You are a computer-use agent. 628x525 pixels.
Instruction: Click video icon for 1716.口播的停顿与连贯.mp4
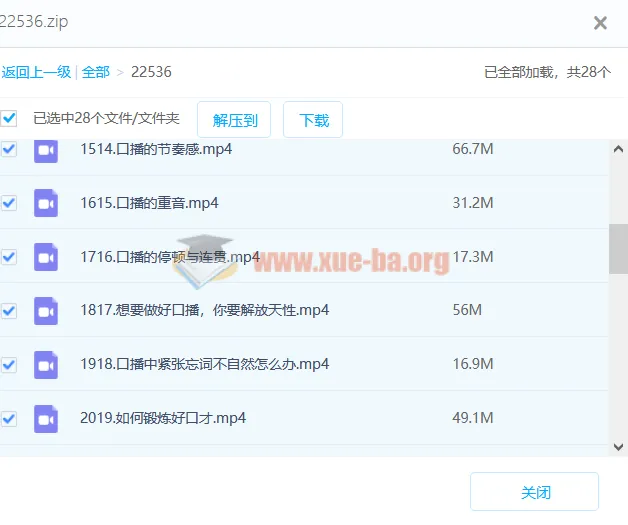pos(46,257)
